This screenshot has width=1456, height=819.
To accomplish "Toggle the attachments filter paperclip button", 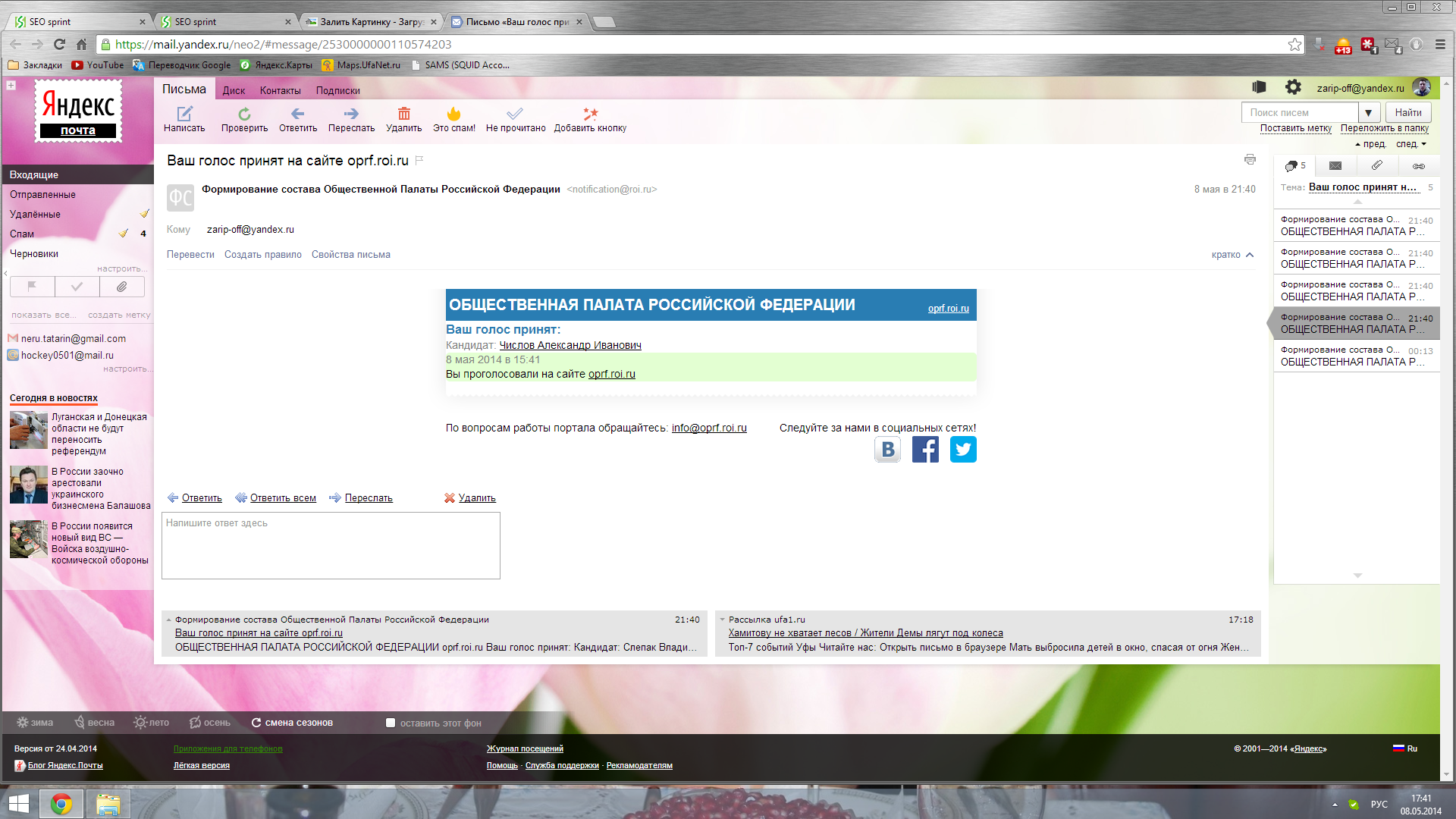I will click(121, 287).
